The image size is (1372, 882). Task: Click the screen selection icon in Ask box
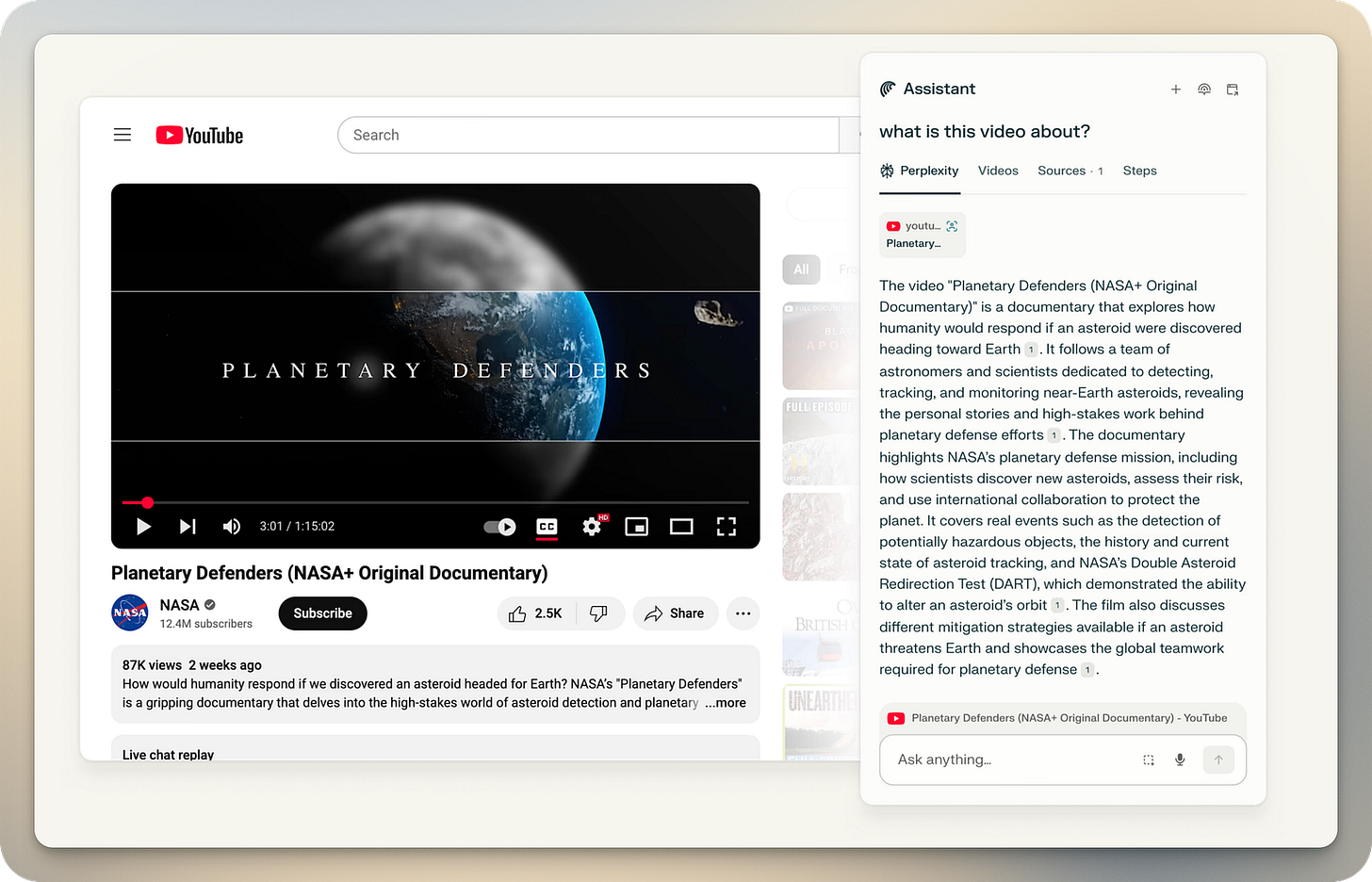point(1149,759)
